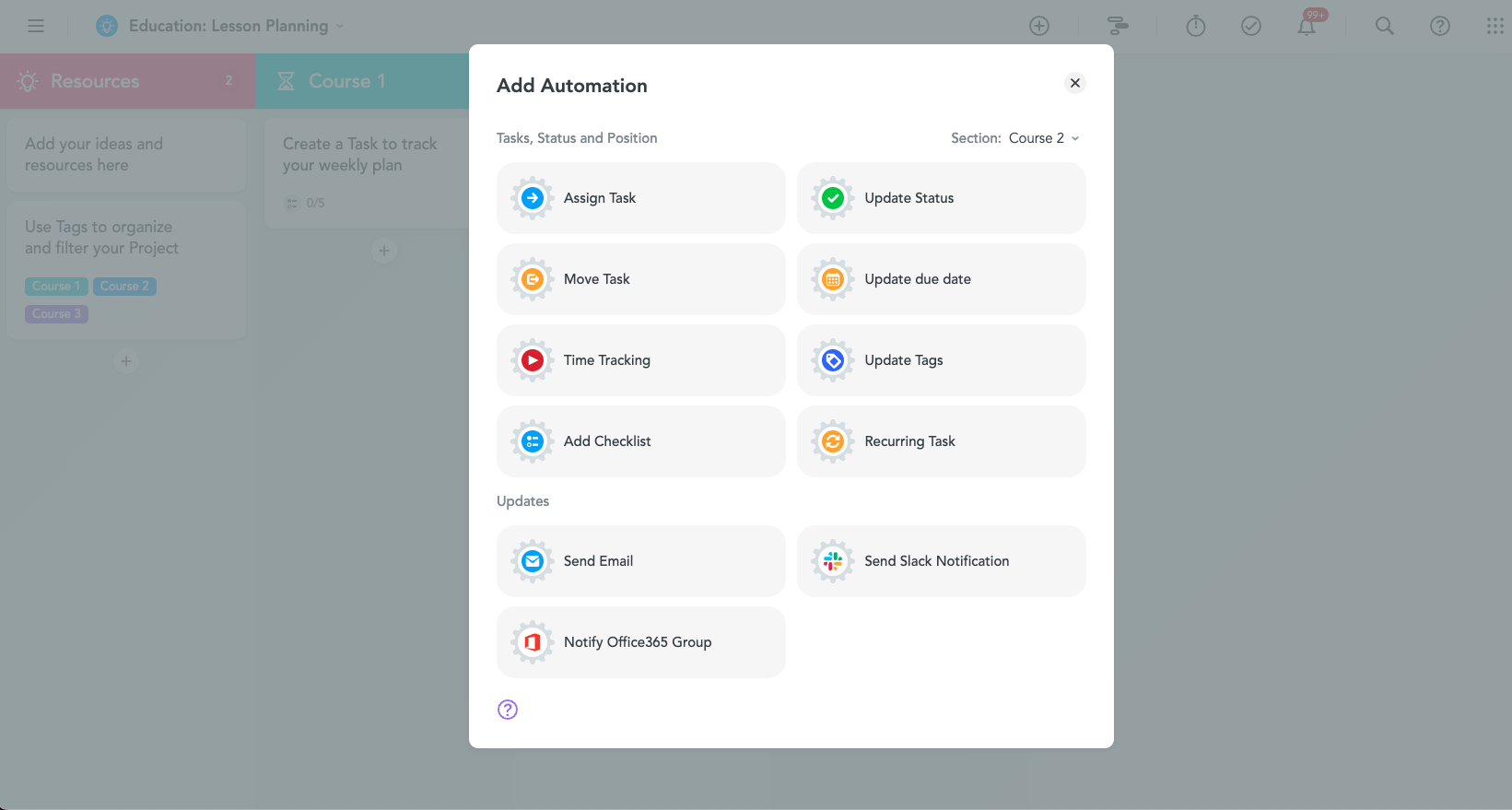The height and width of the screenshot is (810, 1512).
Task: Choose the Update due date automation
Action: click(942, 279)
